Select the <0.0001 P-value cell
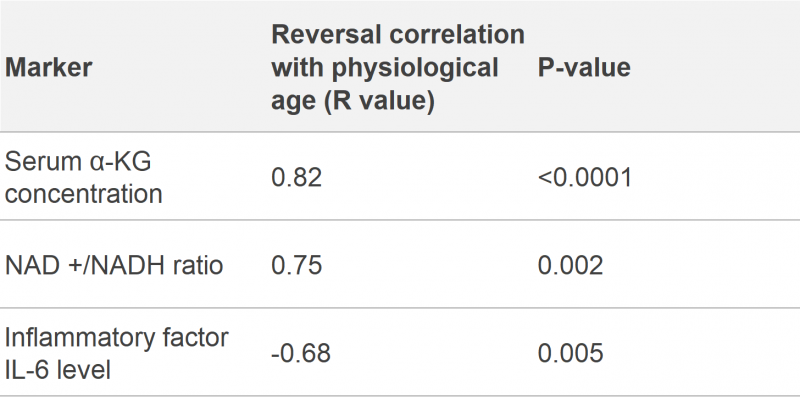This screenshot has width=800, height=397. [666, 176]
